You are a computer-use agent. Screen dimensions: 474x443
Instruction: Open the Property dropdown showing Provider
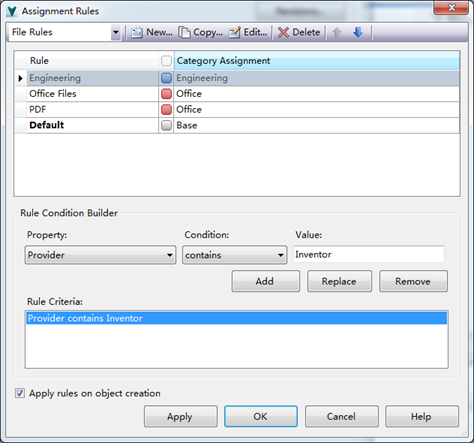click(100, 255)
